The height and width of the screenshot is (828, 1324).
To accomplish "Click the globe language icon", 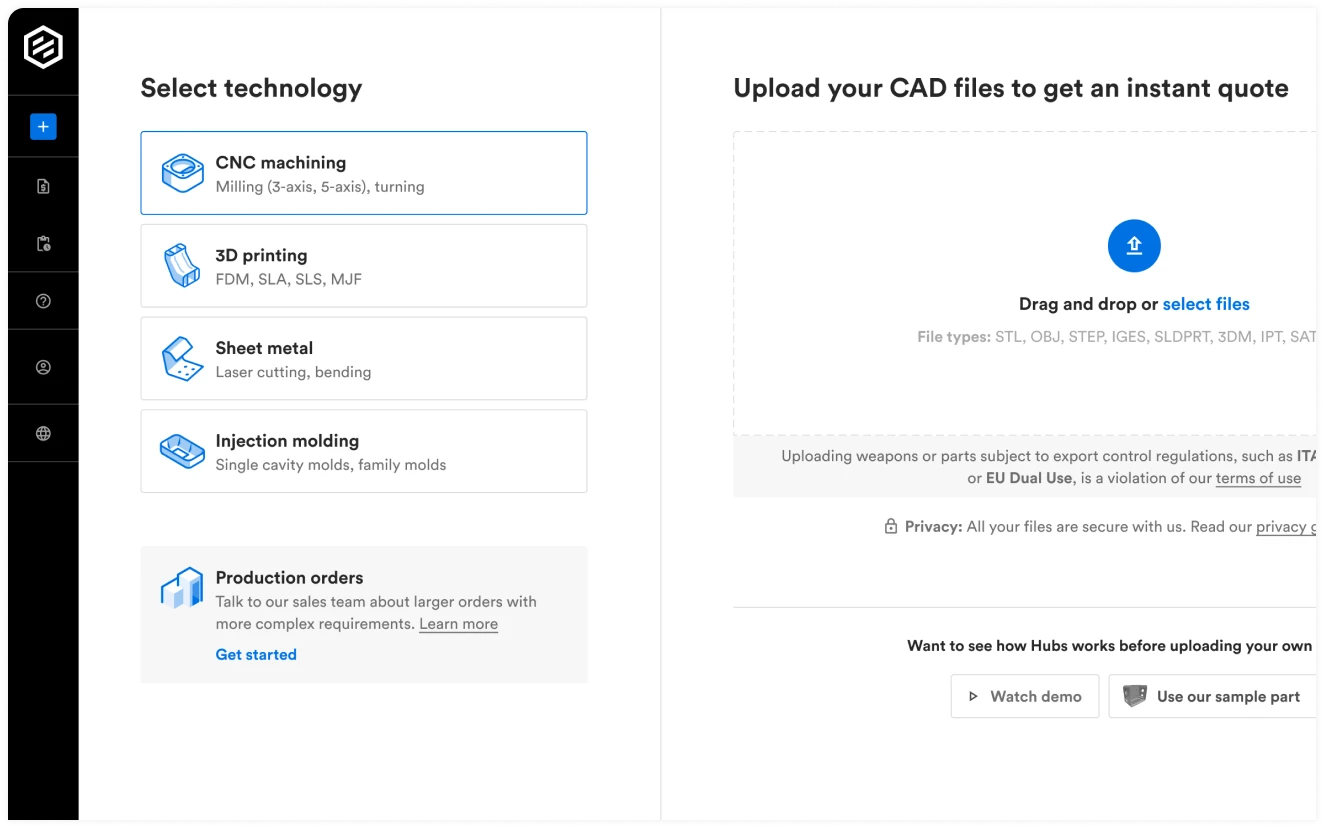I will (43, 434).
